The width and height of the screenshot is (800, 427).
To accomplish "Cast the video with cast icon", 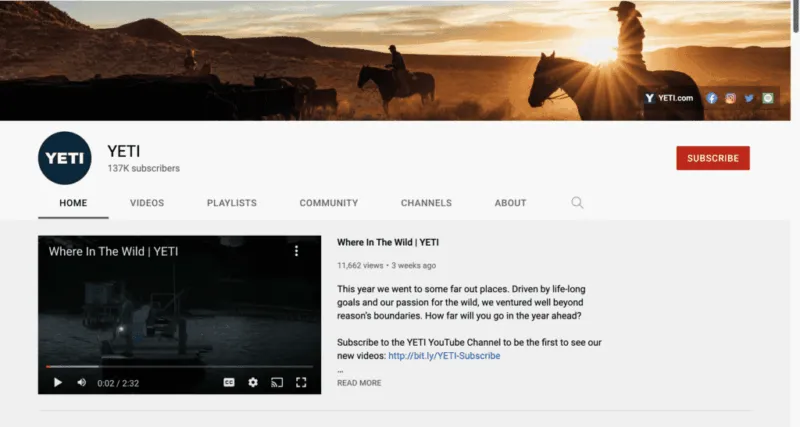I will (277, 383).
